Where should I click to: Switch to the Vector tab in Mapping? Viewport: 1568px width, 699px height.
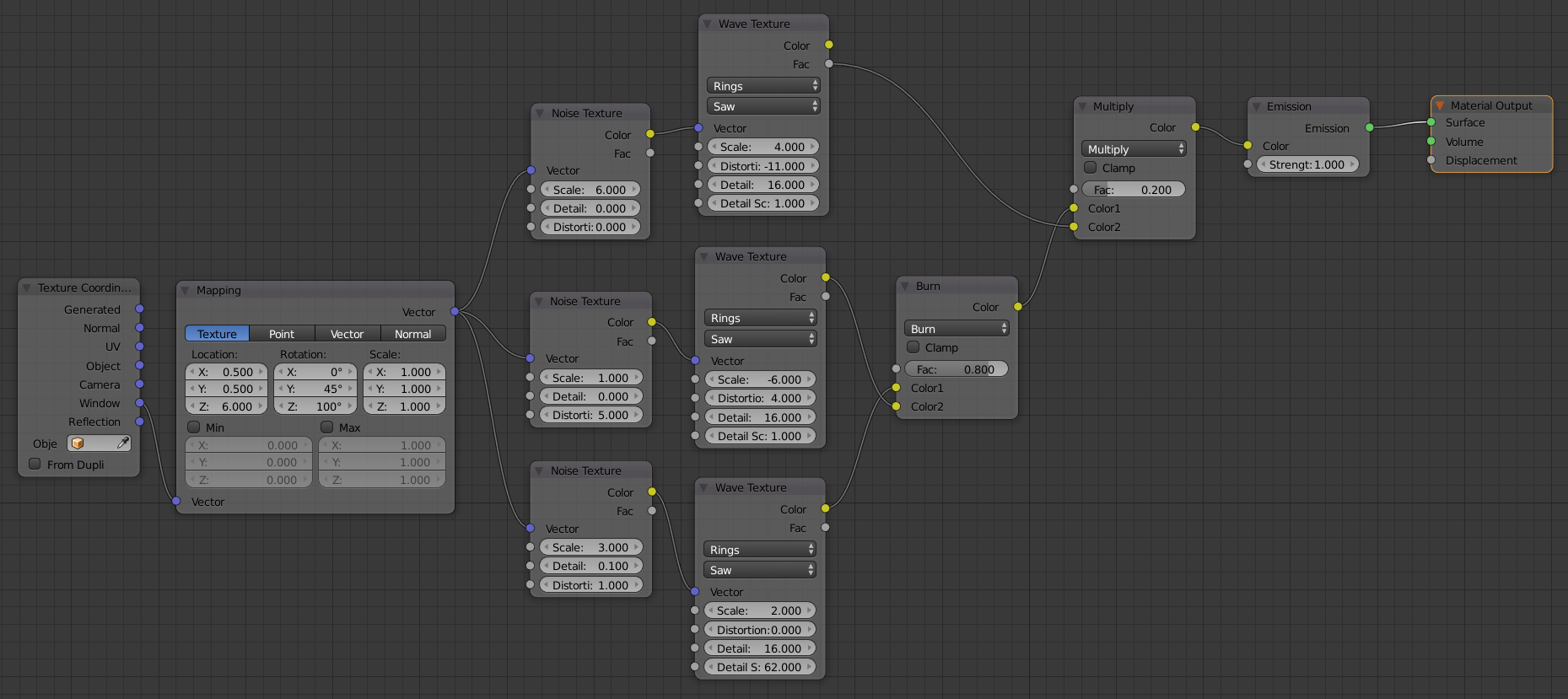348,334
